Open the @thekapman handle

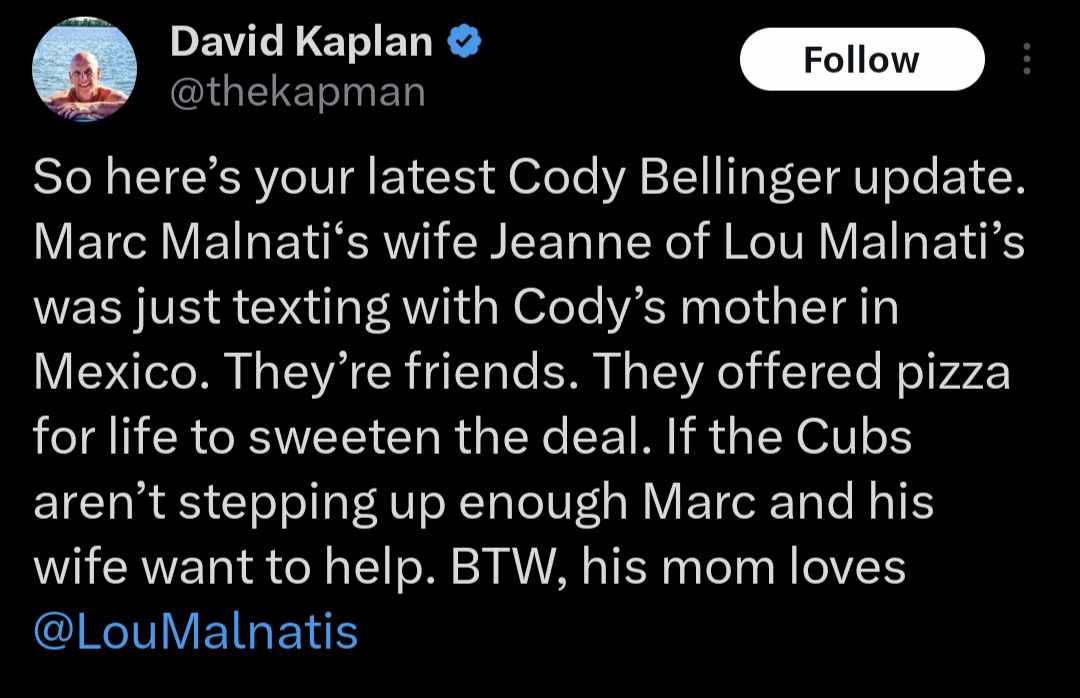[x=298, y=92]
